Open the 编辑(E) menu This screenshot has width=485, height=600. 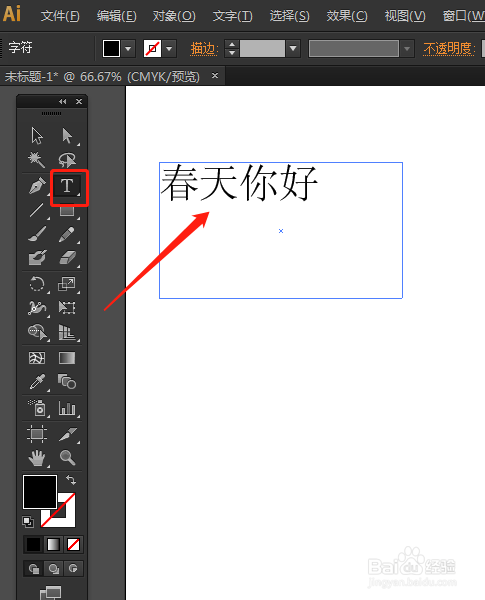pyautogui.click(x=116, y=16)
